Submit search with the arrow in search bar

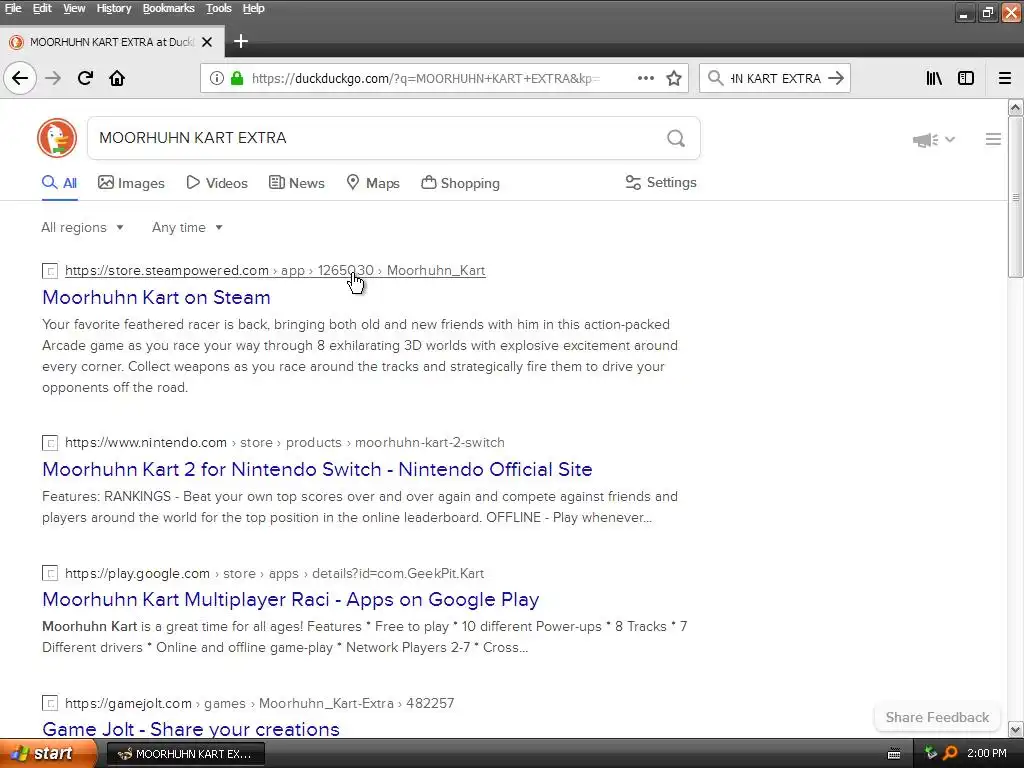[x=836, y=78]
